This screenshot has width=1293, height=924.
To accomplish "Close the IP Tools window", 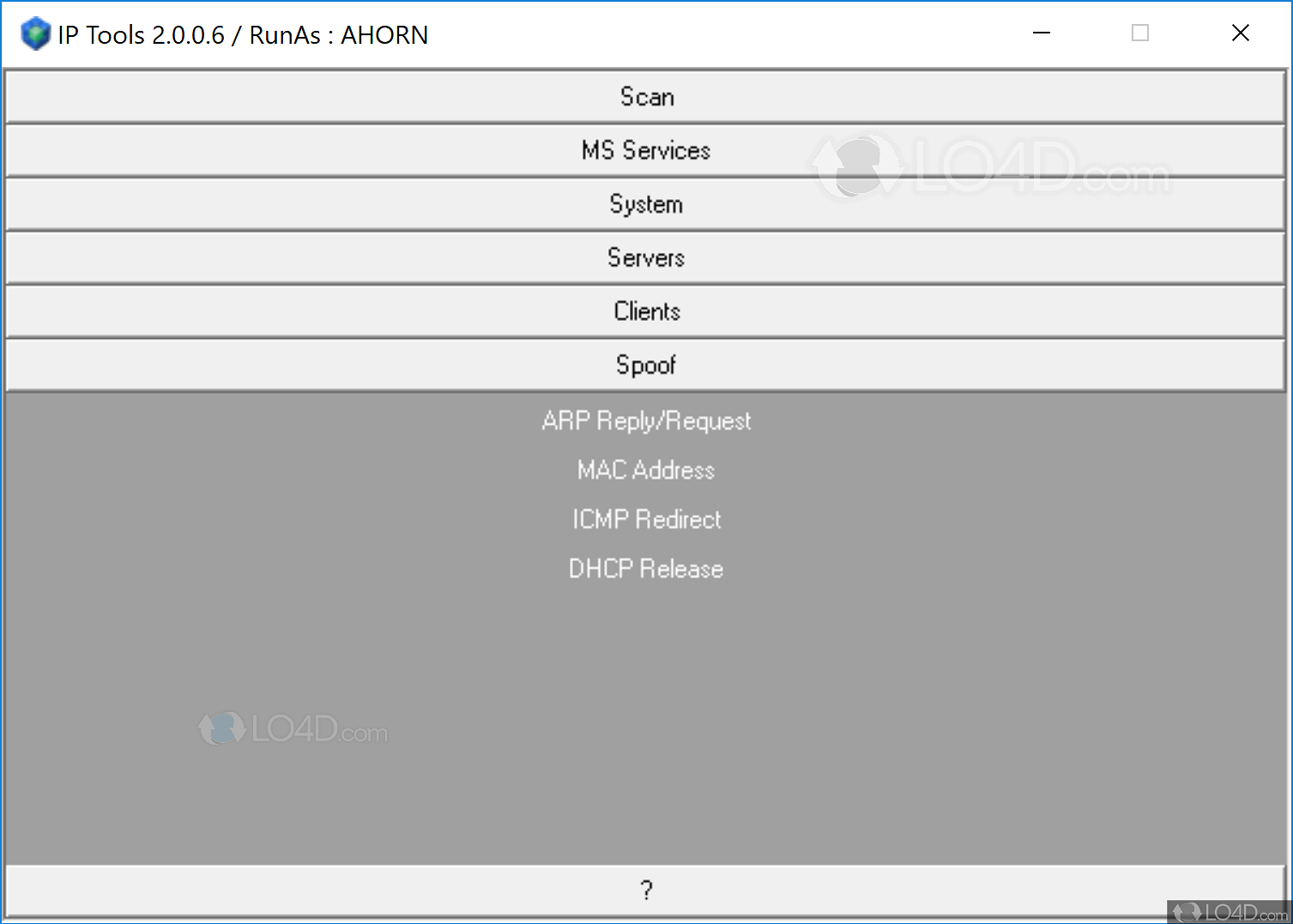I will 1240,33.
